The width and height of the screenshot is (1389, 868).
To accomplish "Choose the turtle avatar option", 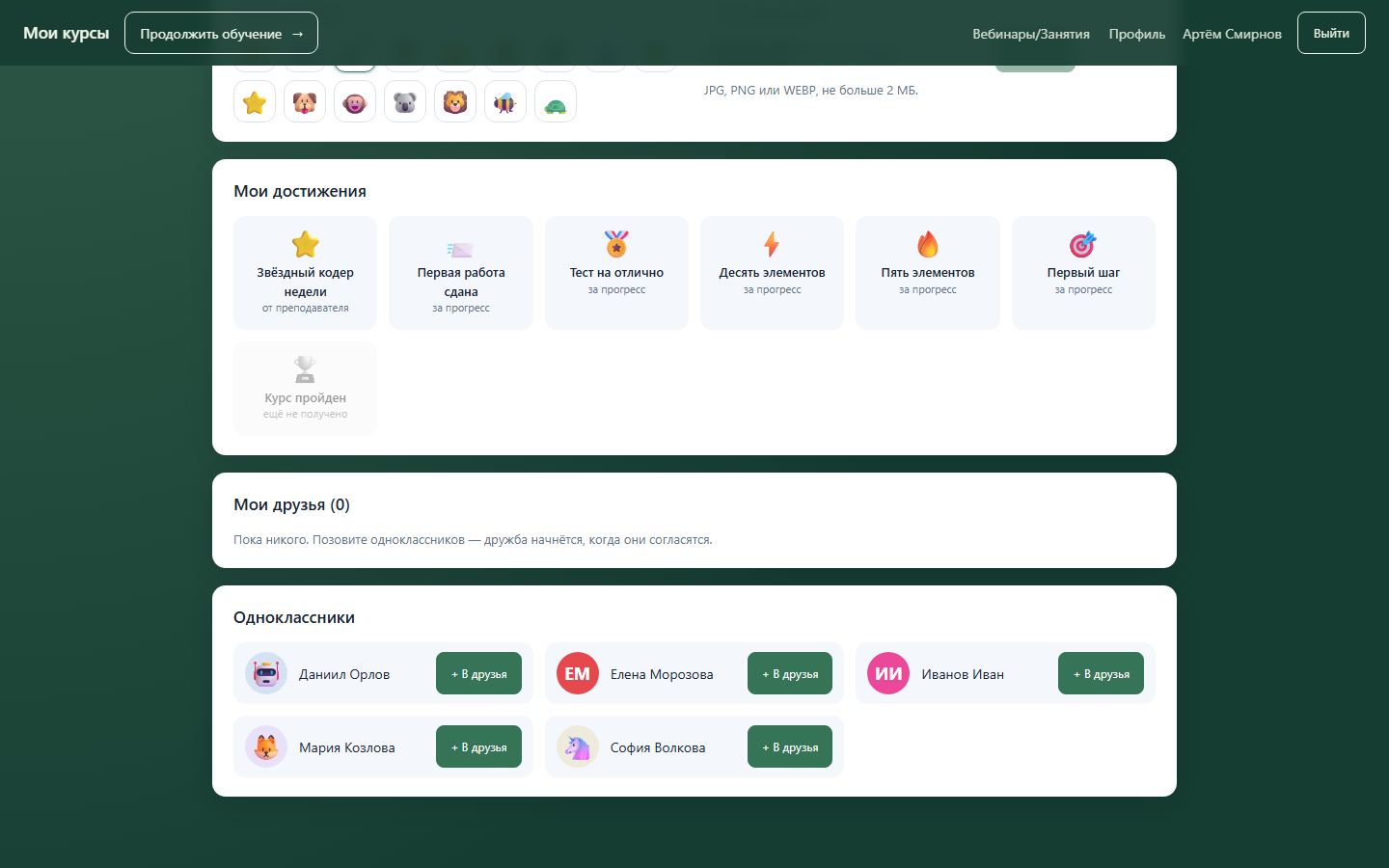I will click(x=556, y=102).
